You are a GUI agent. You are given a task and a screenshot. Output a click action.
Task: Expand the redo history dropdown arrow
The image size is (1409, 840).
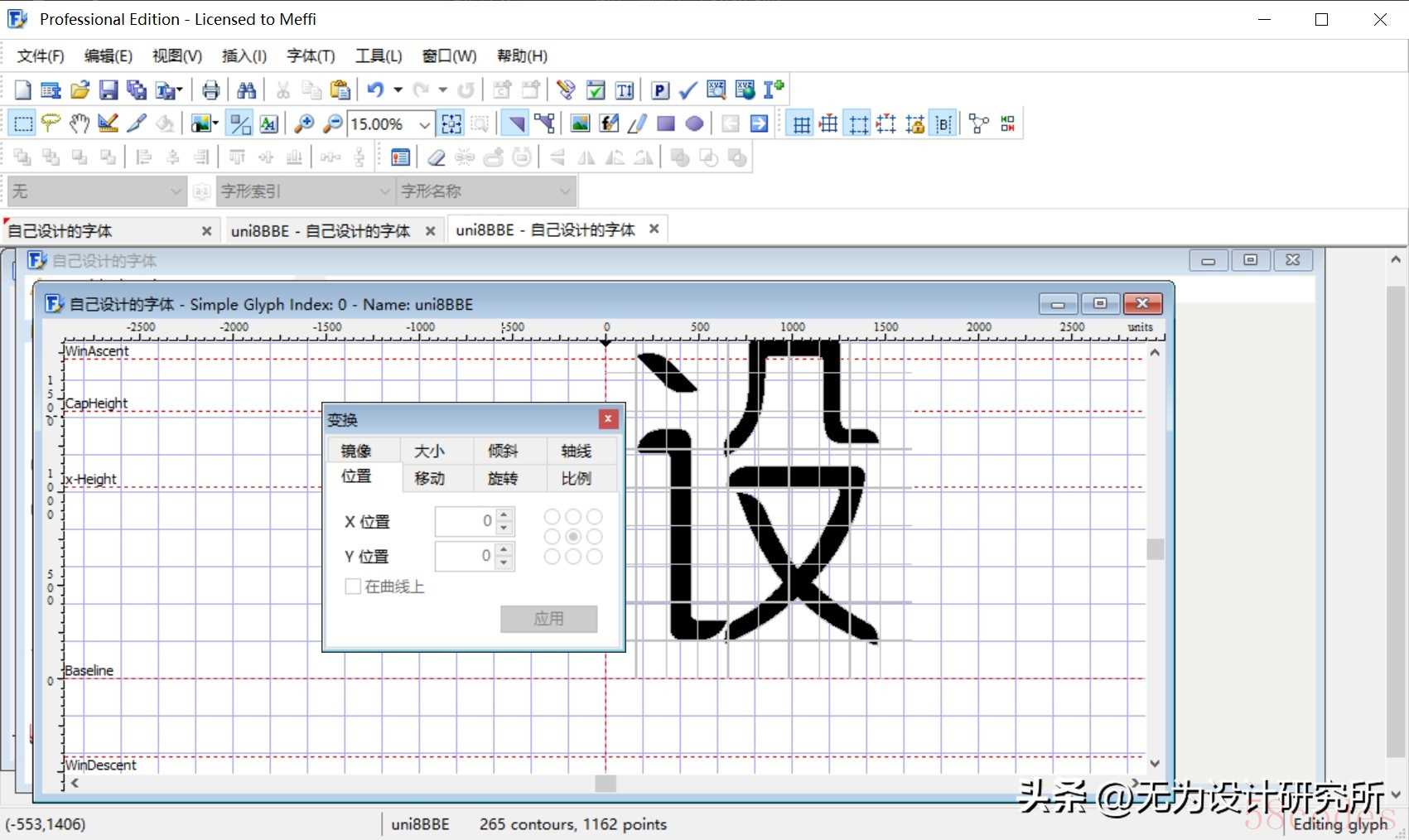[443, 89]
